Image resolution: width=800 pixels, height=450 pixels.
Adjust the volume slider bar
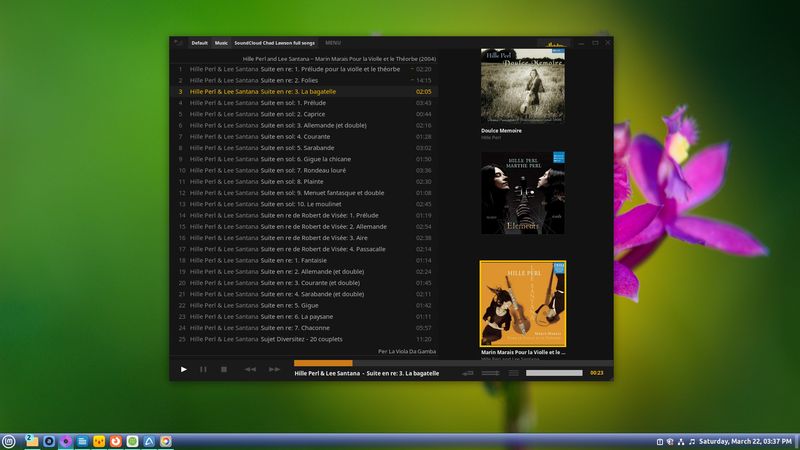click(554, 373)
